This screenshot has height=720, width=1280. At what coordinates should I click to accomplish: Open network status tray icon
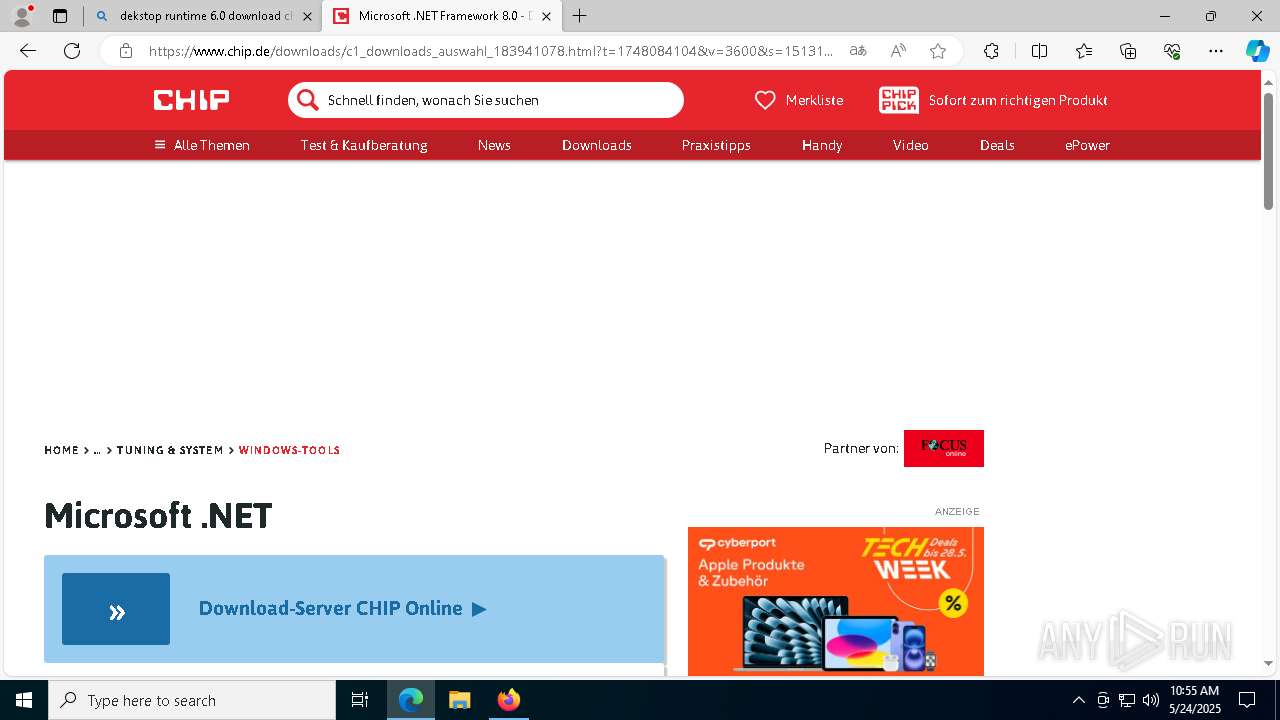tap(1127, 700)
